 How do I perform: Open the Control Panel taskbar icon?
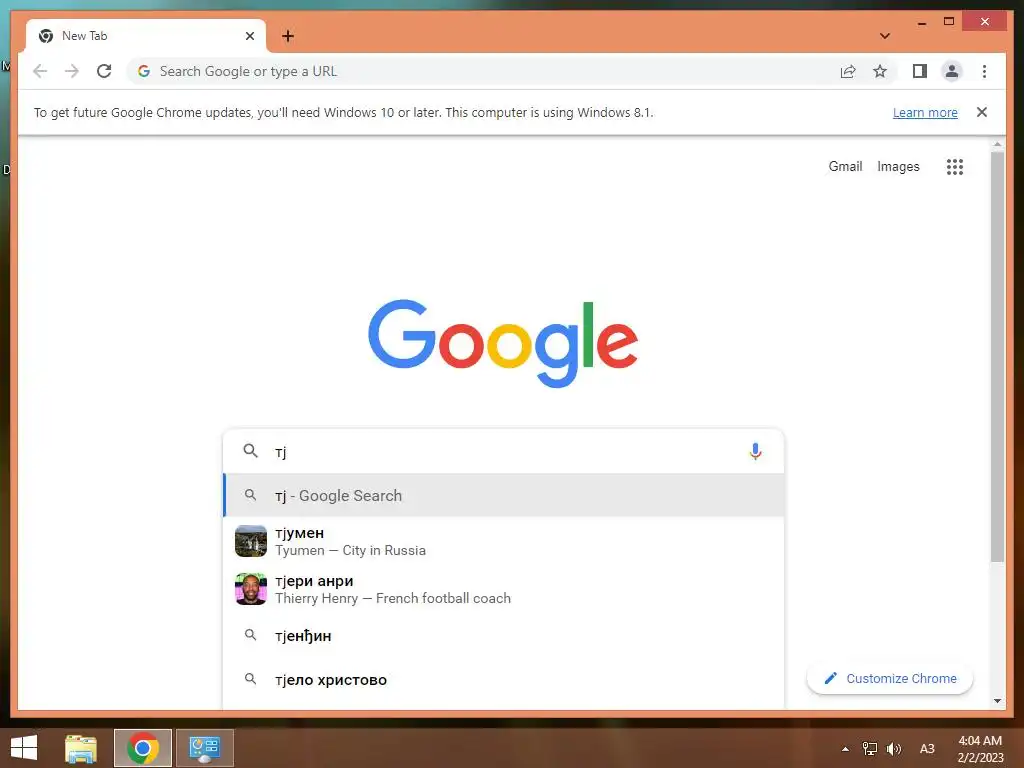click(x=204, y=748)
